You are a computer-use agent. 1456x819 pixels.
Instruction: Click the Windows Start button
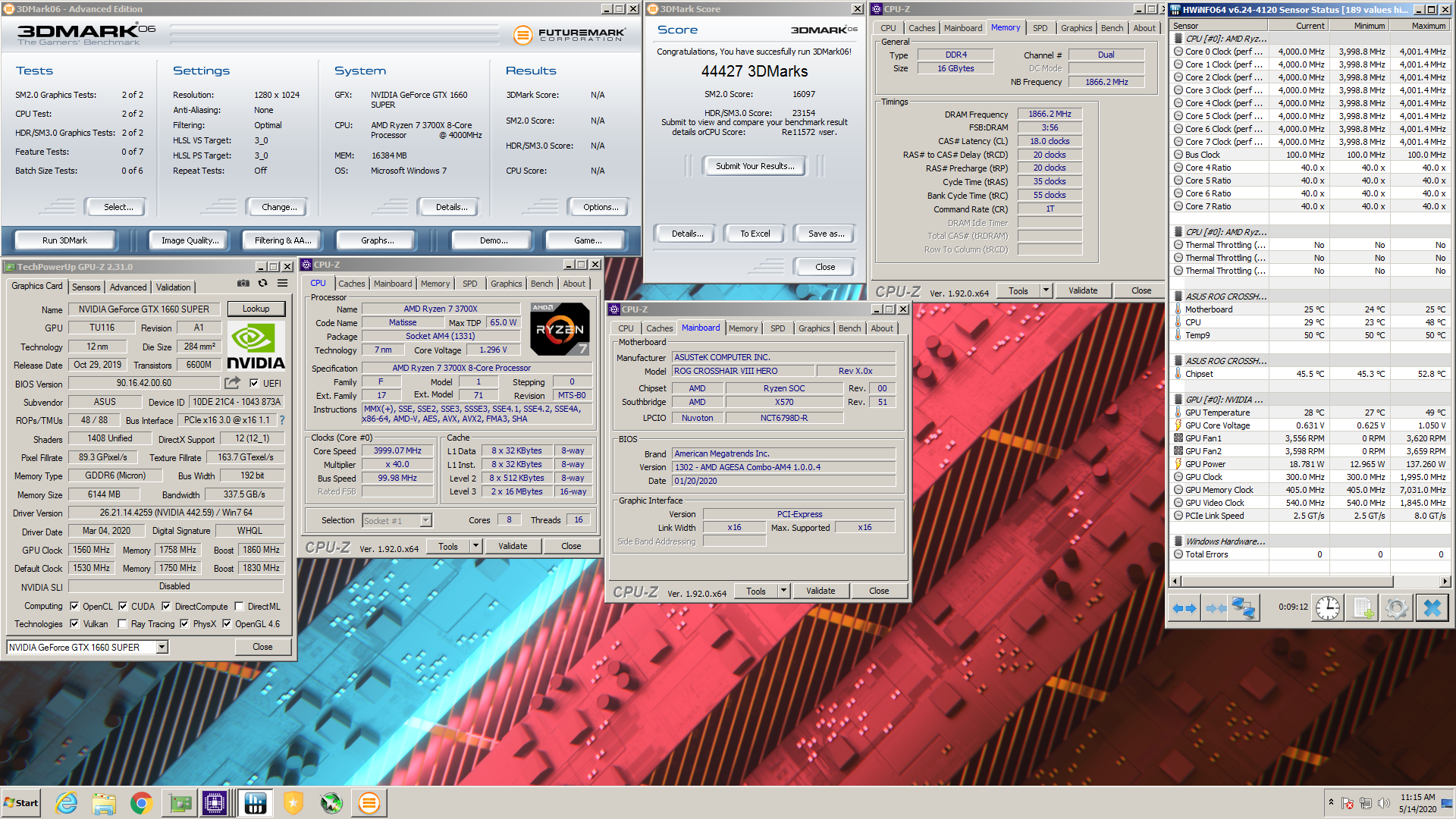coord(21,803)
